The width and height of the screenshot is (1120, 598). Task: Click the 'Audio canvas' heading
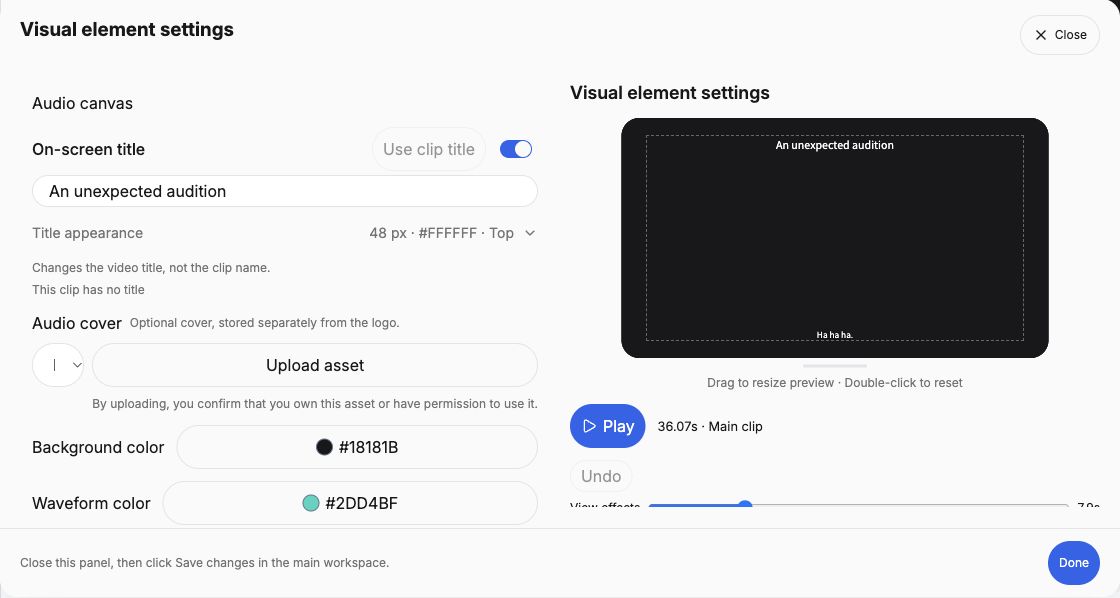82,104
